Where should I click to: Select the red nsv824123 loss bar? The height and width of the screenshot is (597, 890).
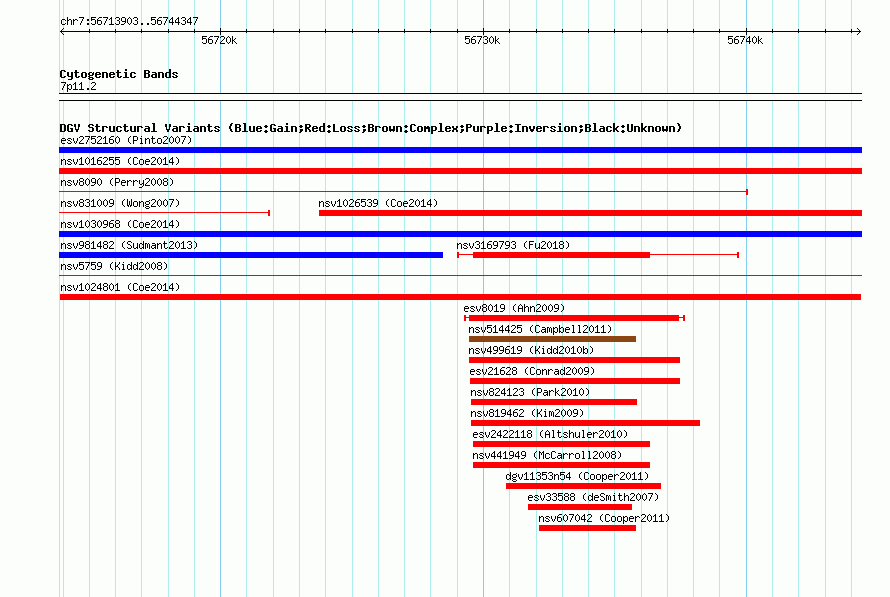point(554,402)
